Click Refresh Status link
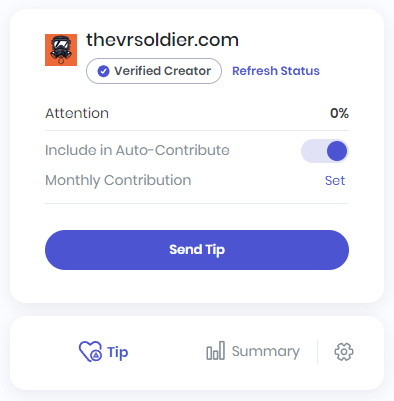 (x=276, y=71)
